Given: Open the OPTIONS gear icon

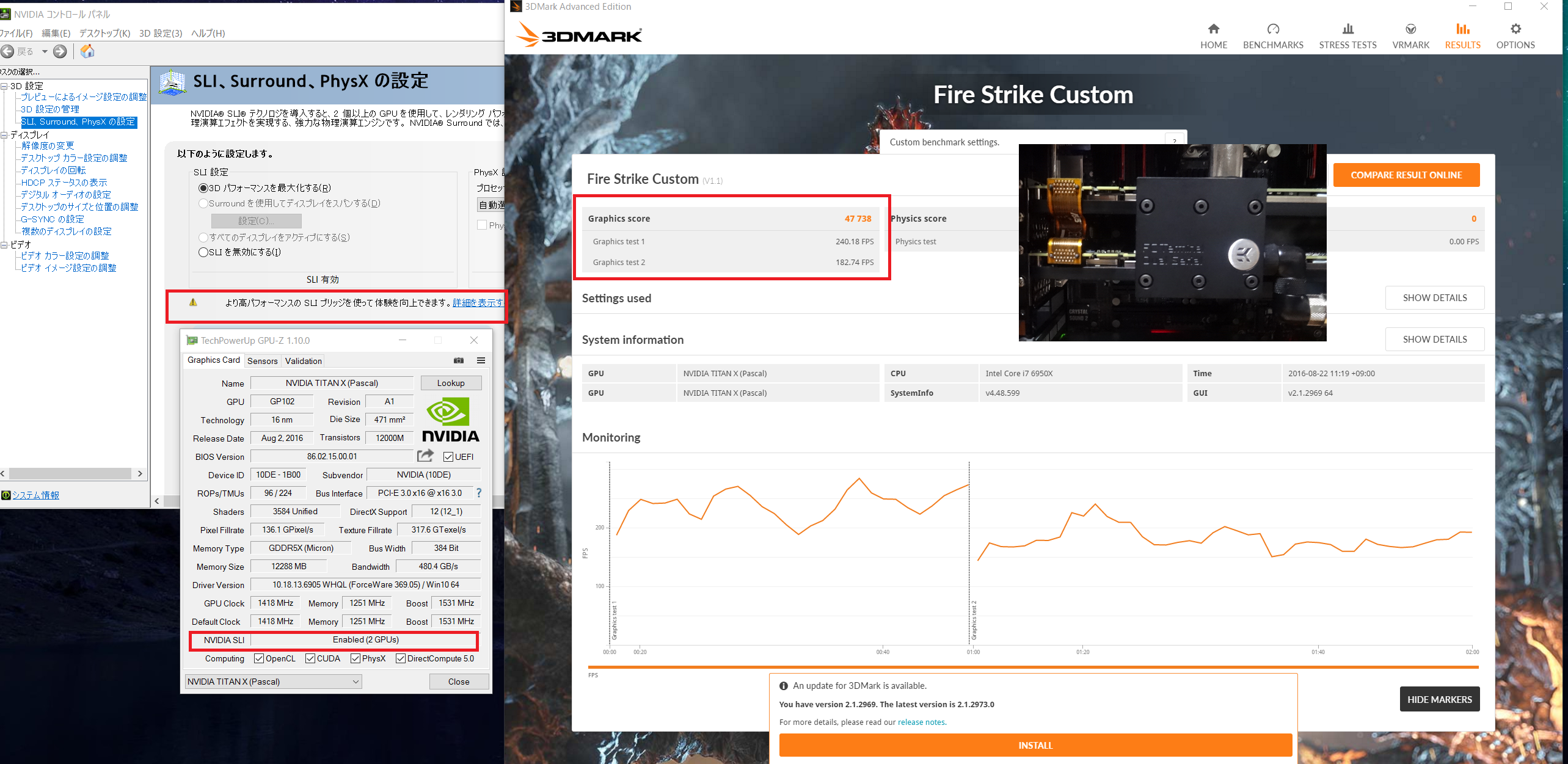Looking at the screenshot, I should [1515, 29].
